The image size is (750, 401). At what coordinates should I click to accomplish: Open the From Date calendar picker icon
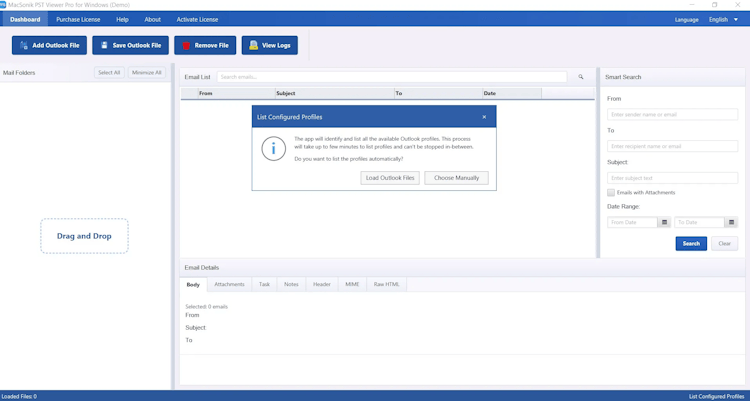664,223
